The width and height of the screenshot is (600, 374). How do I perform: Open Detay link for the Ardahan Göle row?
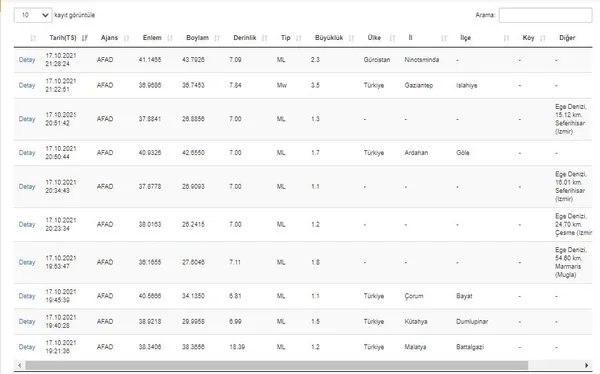click(27, 153)
